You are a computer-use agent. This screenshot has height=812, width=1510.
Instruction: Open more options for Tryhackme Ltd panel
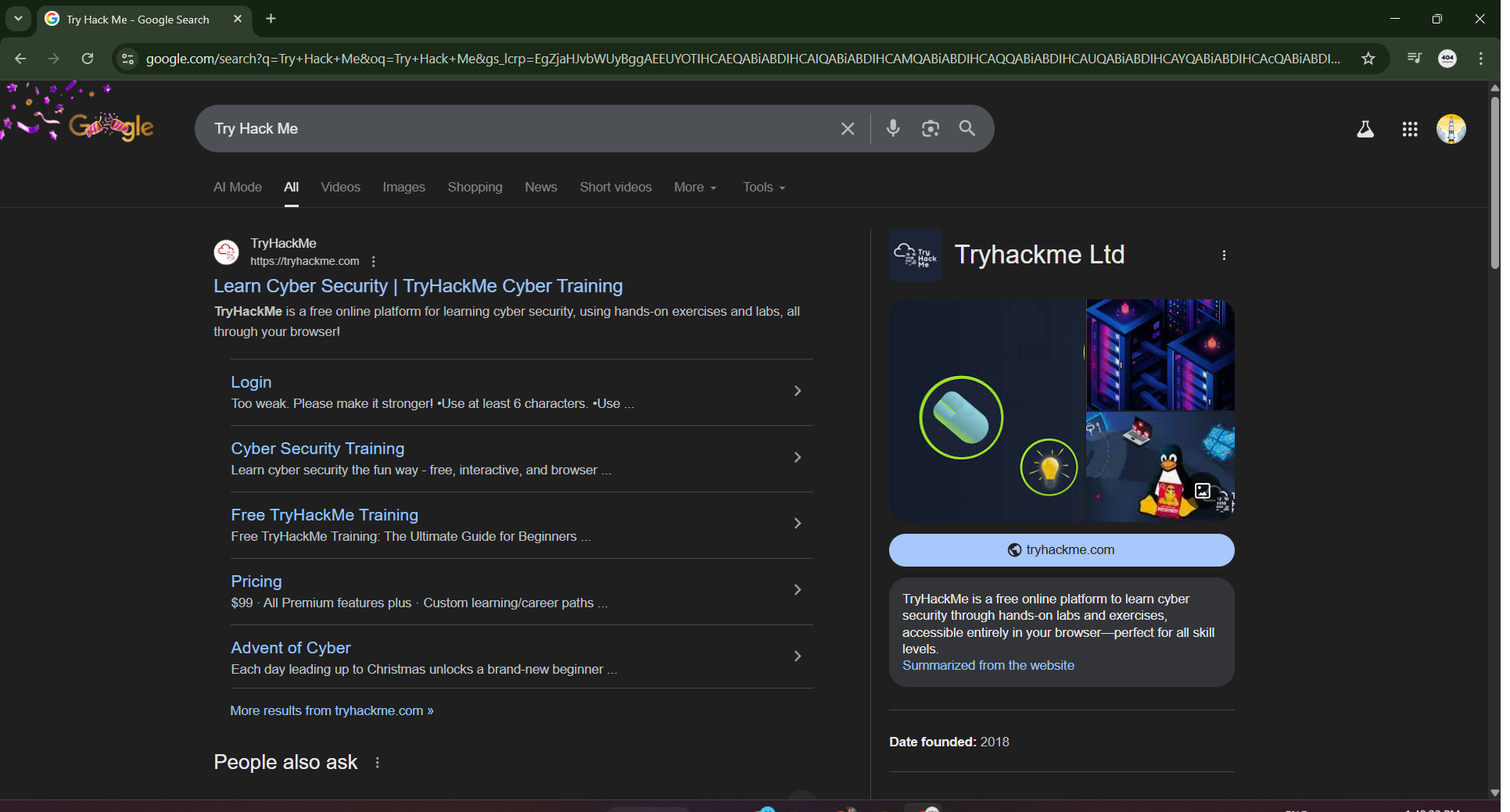coord(1224,256)
